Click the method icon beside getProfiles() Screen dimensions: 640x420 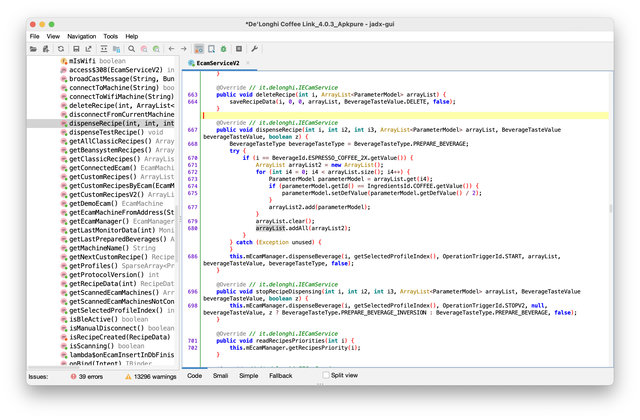(64, 266)
